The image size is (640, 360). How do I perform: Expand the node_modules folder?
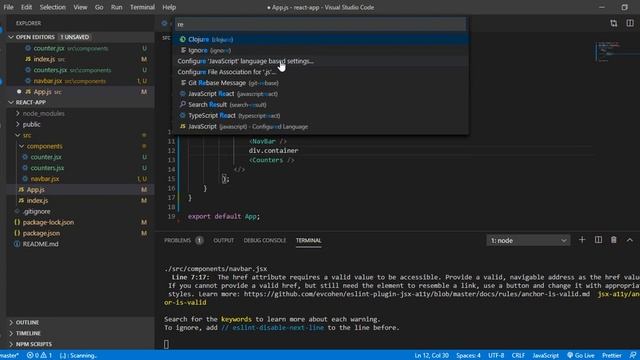(80, 113)
